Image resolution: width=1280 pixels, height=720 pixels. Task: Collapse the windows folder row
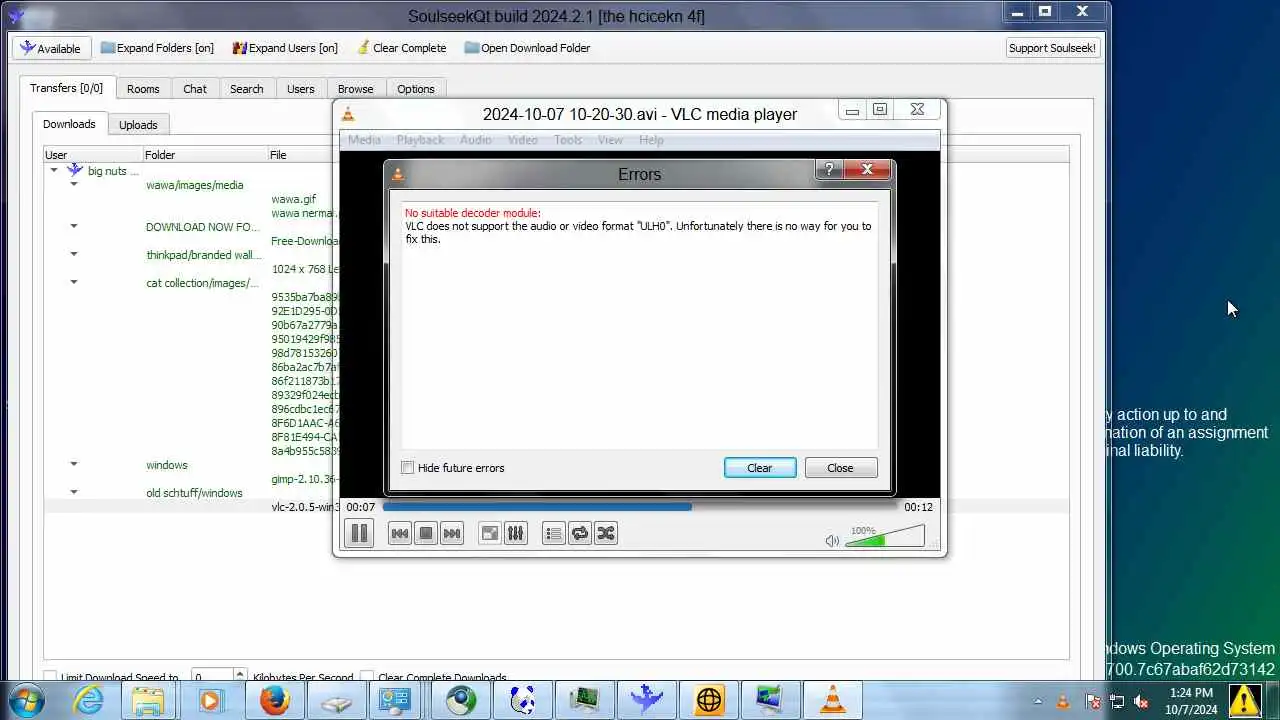73,465
